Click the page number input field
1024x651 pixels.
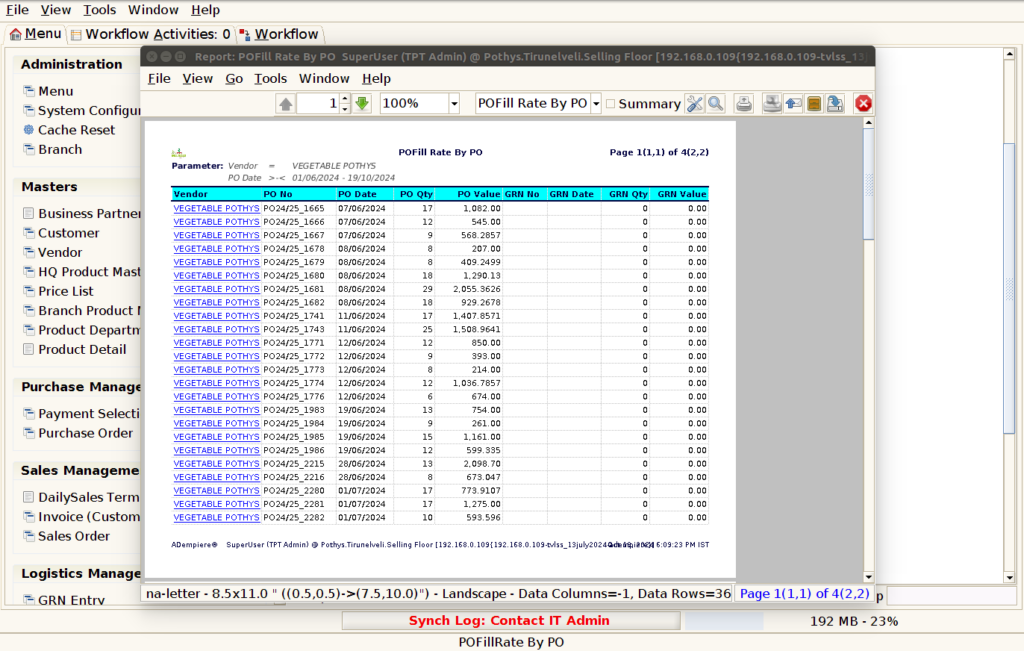pos(319,103)
